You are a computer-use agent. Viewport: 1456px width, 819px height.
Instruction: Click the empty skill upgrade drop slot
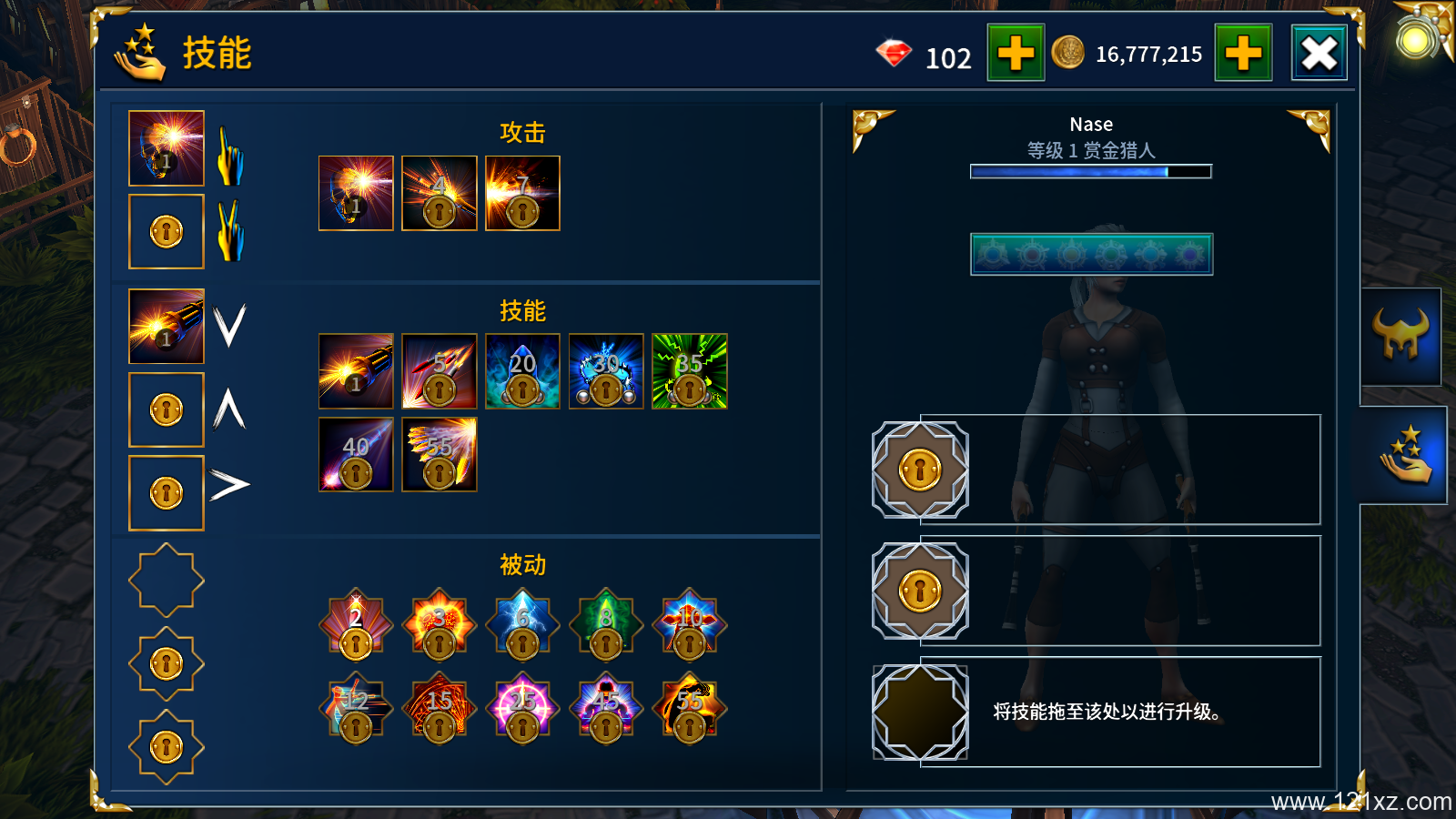(920, 712)
